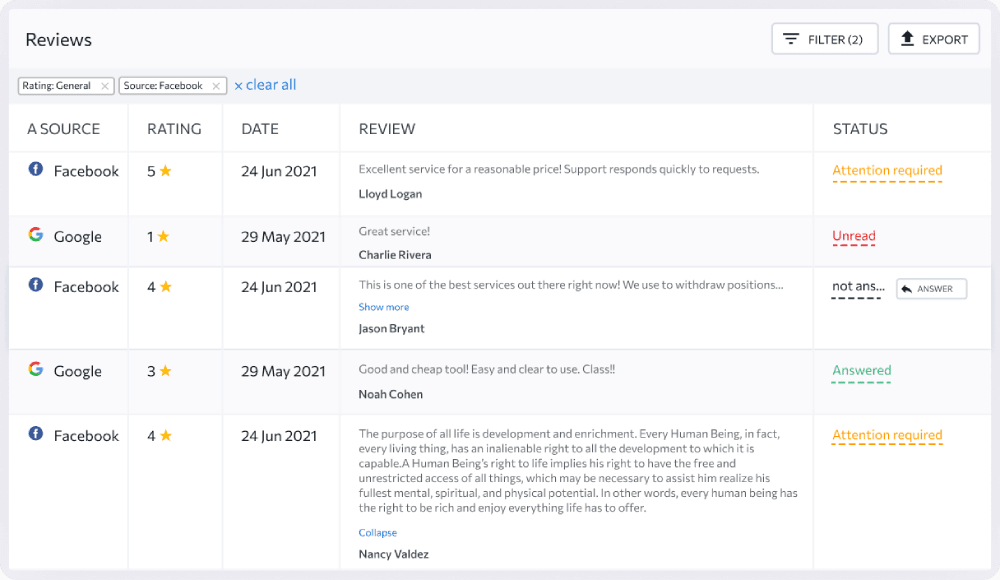1000x580 pixels.
Task: Expand Jason Bryant's review with Show more
Action: (383, 307)
